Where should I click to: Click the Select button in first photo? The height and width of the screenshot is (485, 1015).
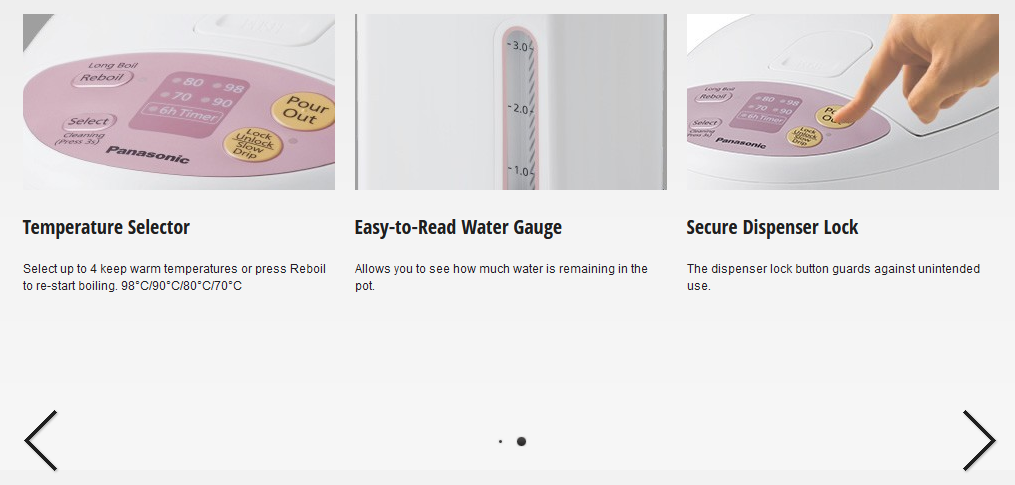pos(91,122)
